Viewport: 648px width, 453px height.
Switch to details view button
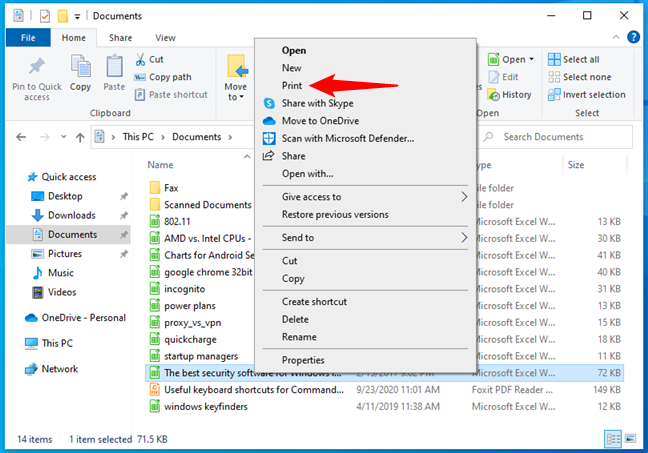611,440
